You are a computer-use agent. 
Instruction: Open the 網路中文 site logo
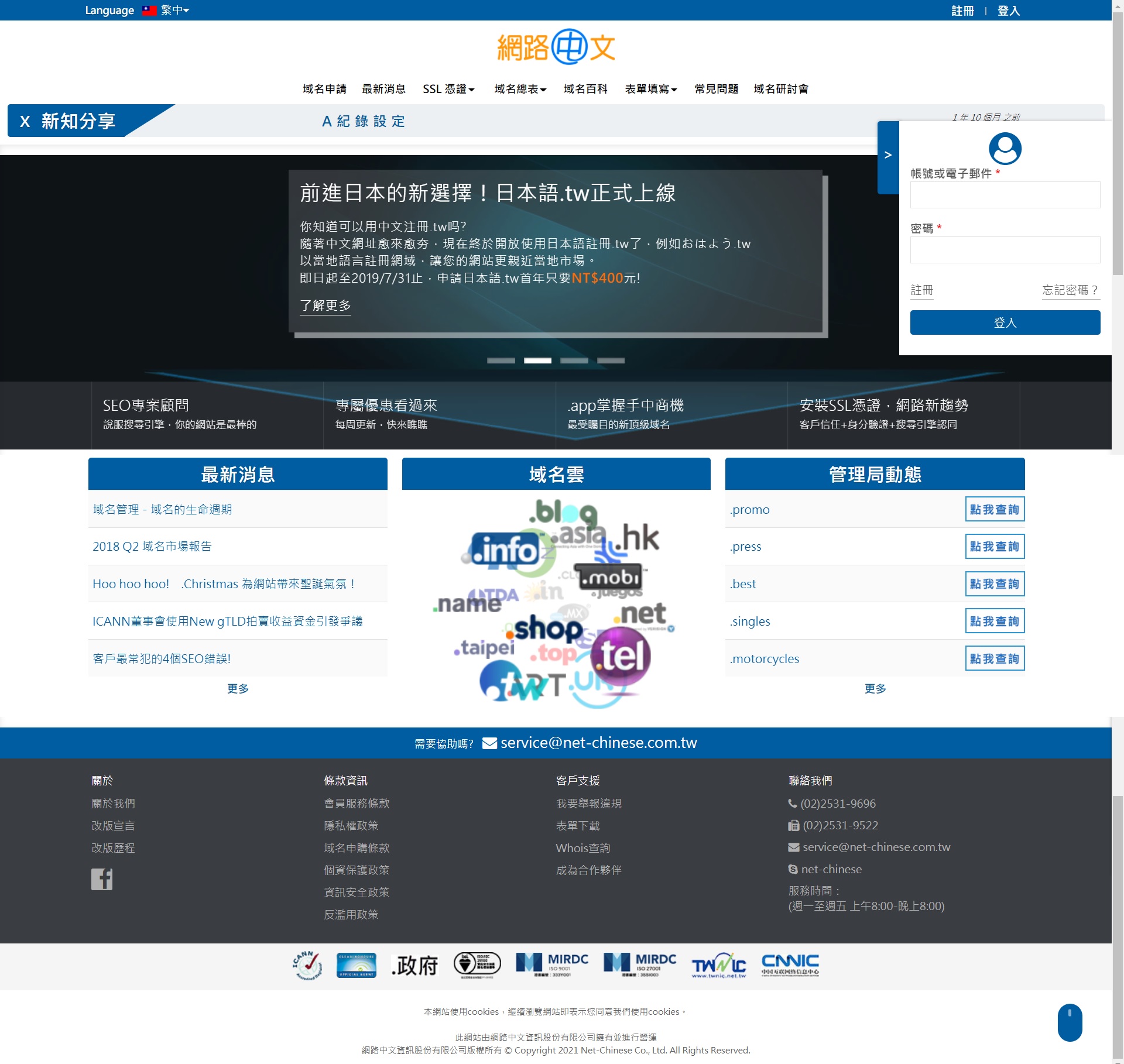[556, 47]
